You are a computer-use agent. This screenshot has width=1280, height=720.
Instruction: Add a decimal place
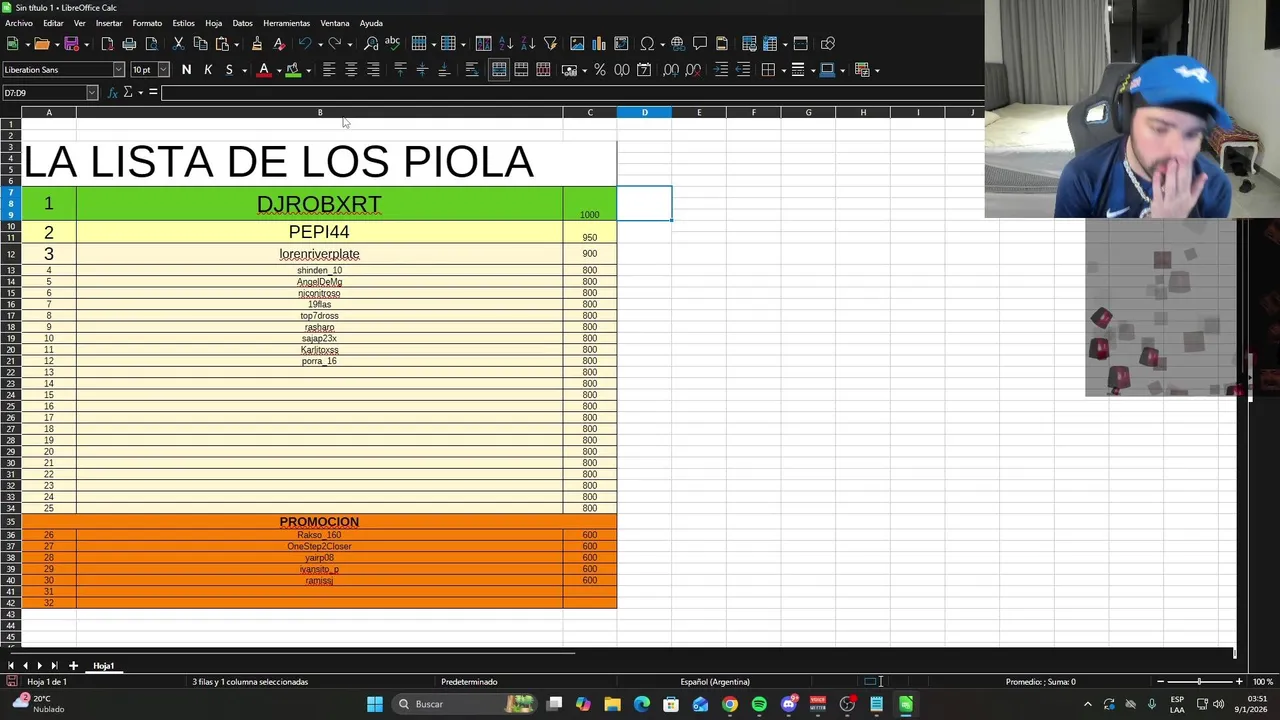point(670,70)
